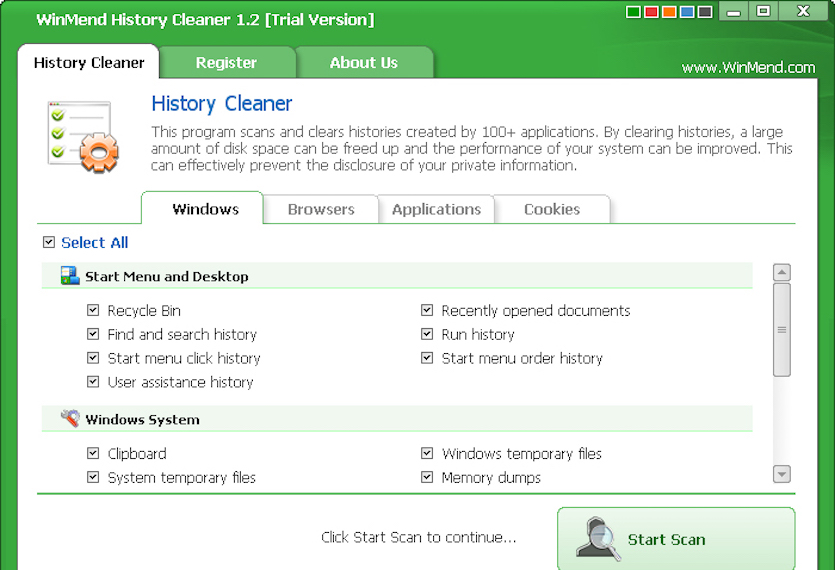
Task: Click the scrollbar down arrow
Action: tap(781, 474)
